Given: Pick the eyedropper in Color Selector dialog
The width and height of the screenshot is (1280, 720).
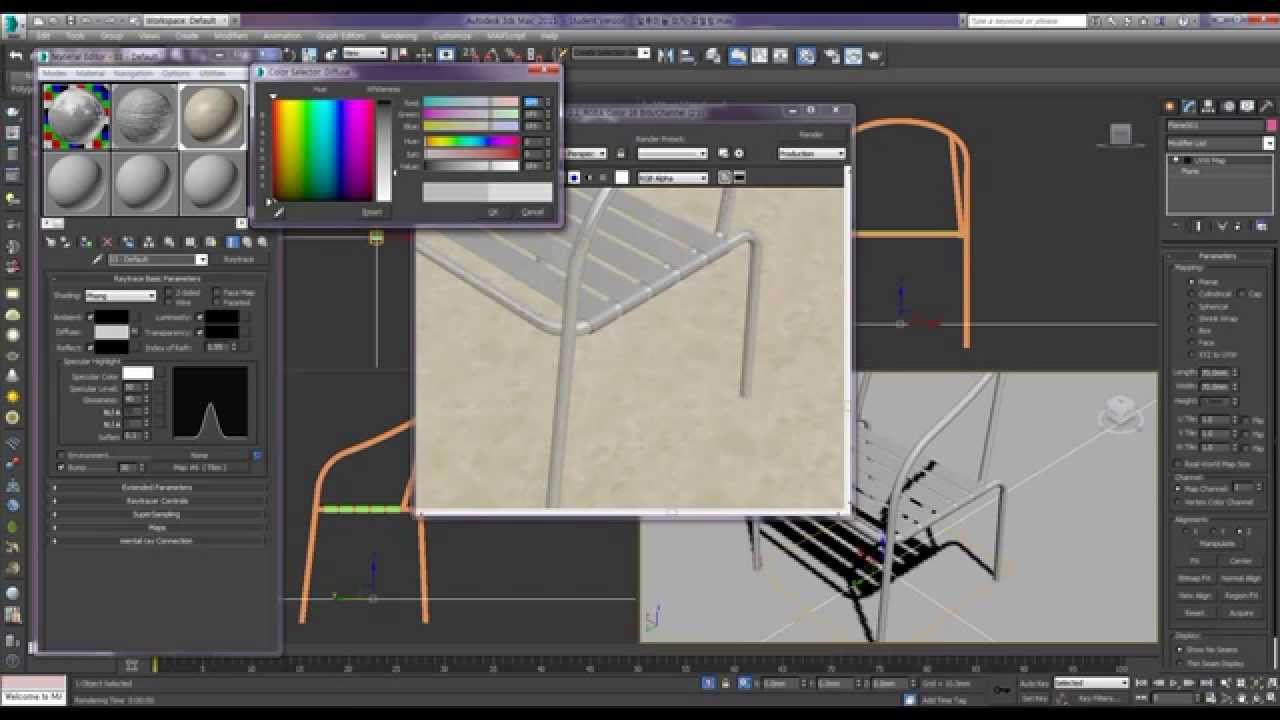Looking at the screenshot, I should 278,212.
